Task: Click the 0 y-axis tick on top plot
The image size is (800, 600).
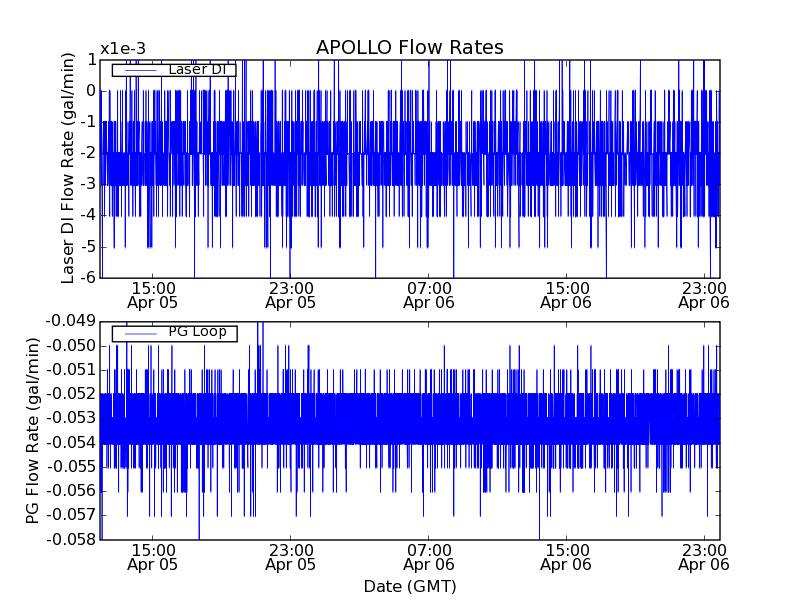Action: click(x=90, y=91)
